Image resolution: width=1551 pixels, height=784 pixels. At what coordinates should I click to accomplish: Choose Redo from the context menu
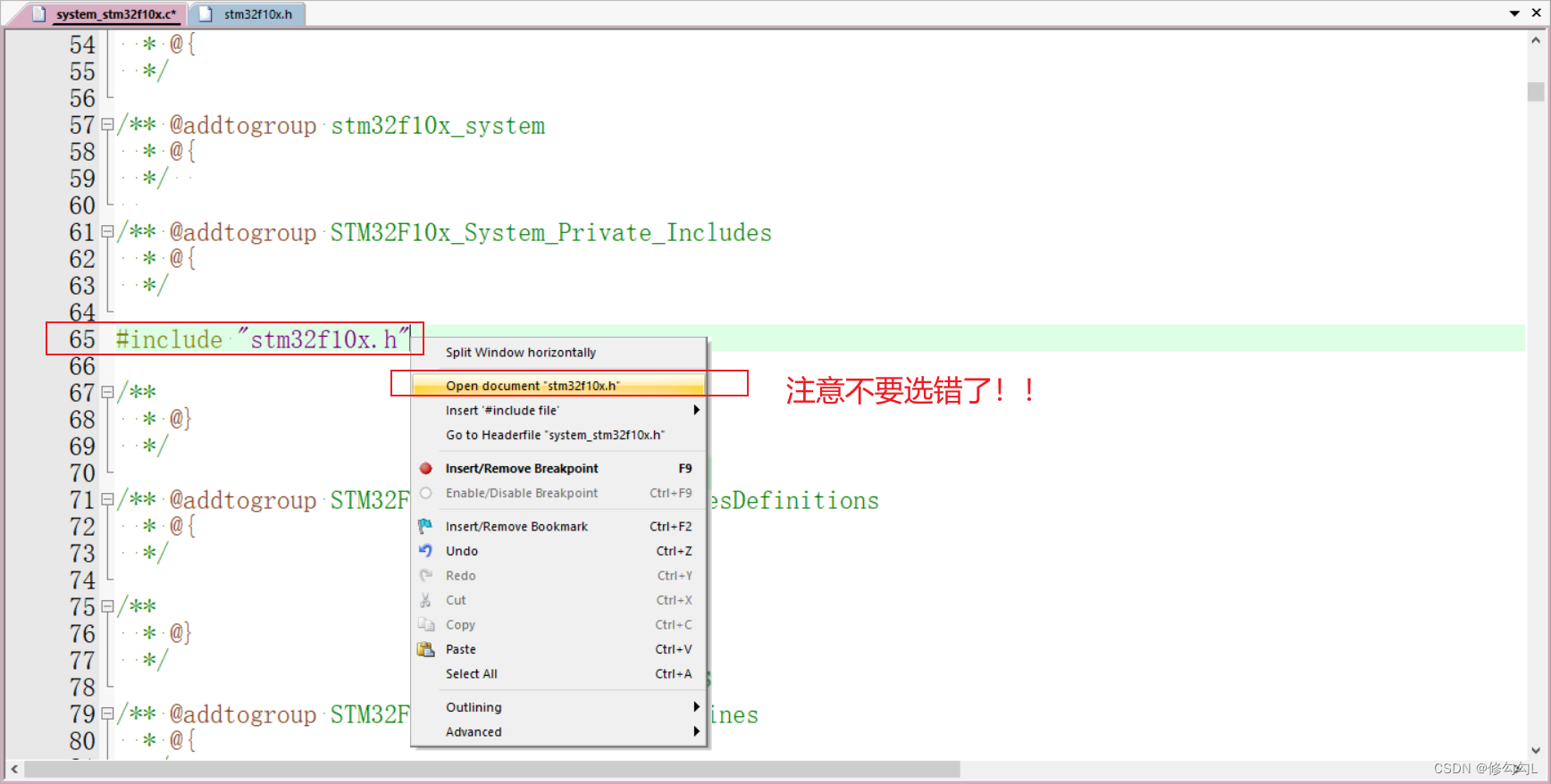(559, 575)
